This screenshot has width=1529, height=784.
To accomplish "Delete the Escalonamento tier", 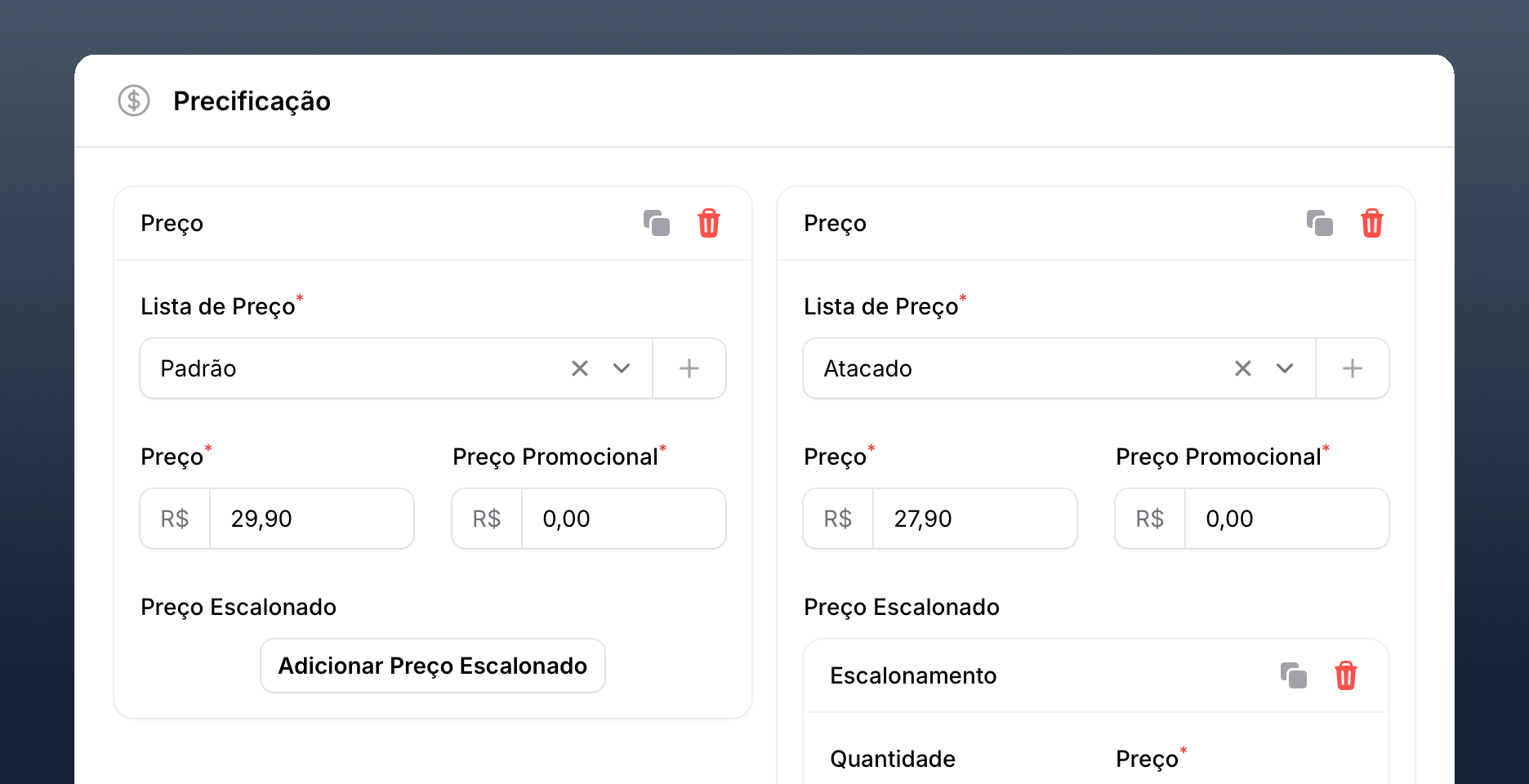I will (x=1345, y=675).
